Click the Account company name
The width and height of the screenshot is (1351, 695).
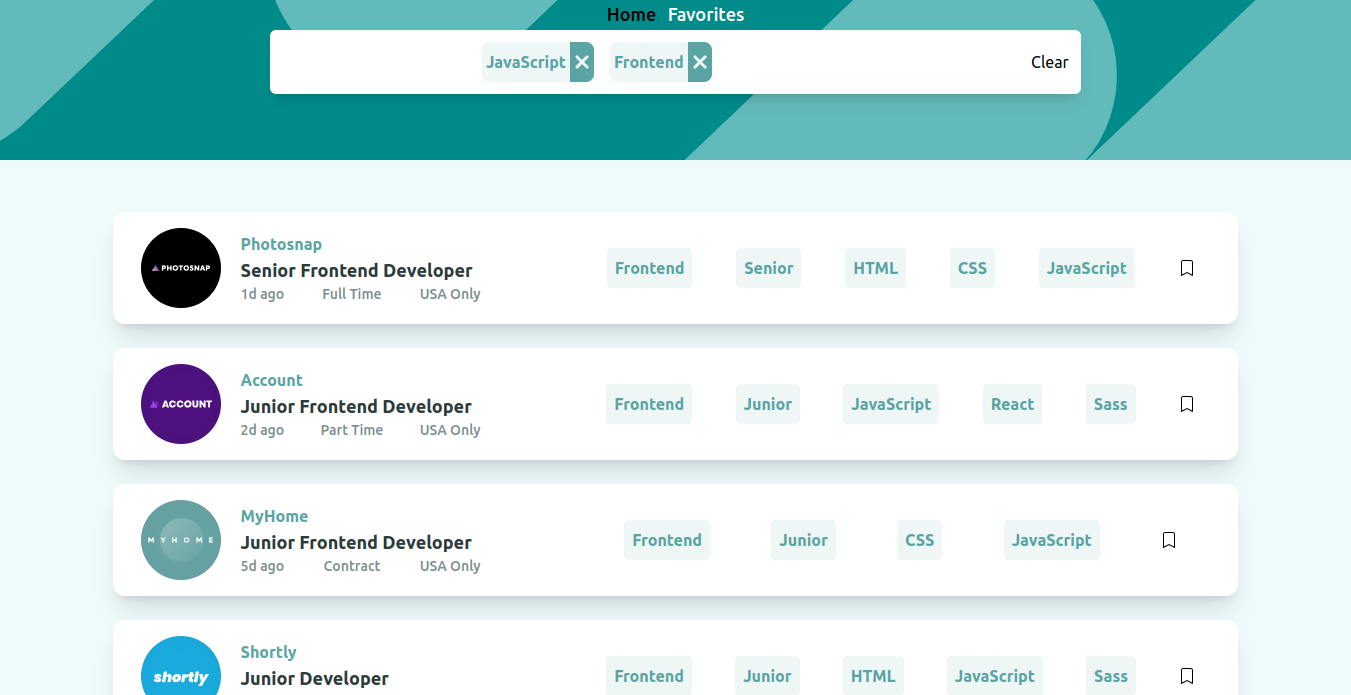(x=272, y=380)
